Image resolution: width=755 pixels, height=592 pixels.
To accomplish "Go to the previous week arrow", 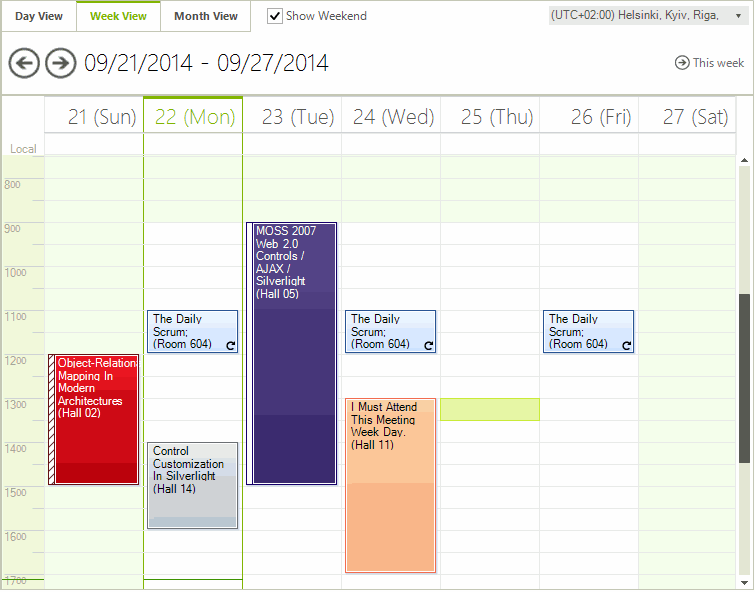I will (x=24, y=63).
